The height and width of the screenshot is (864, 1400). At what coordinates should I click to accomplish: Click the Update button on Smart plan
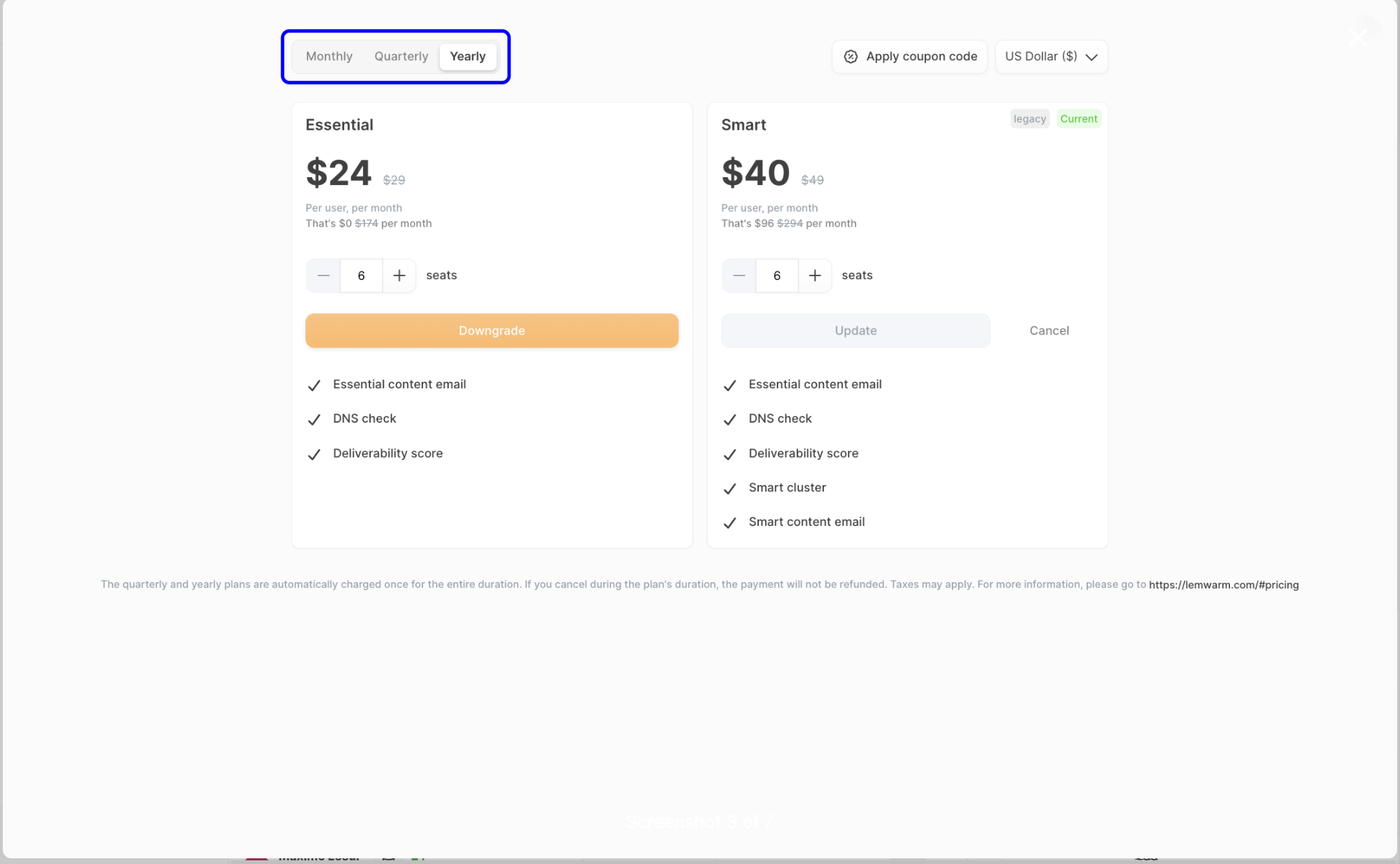click(856, 331)
